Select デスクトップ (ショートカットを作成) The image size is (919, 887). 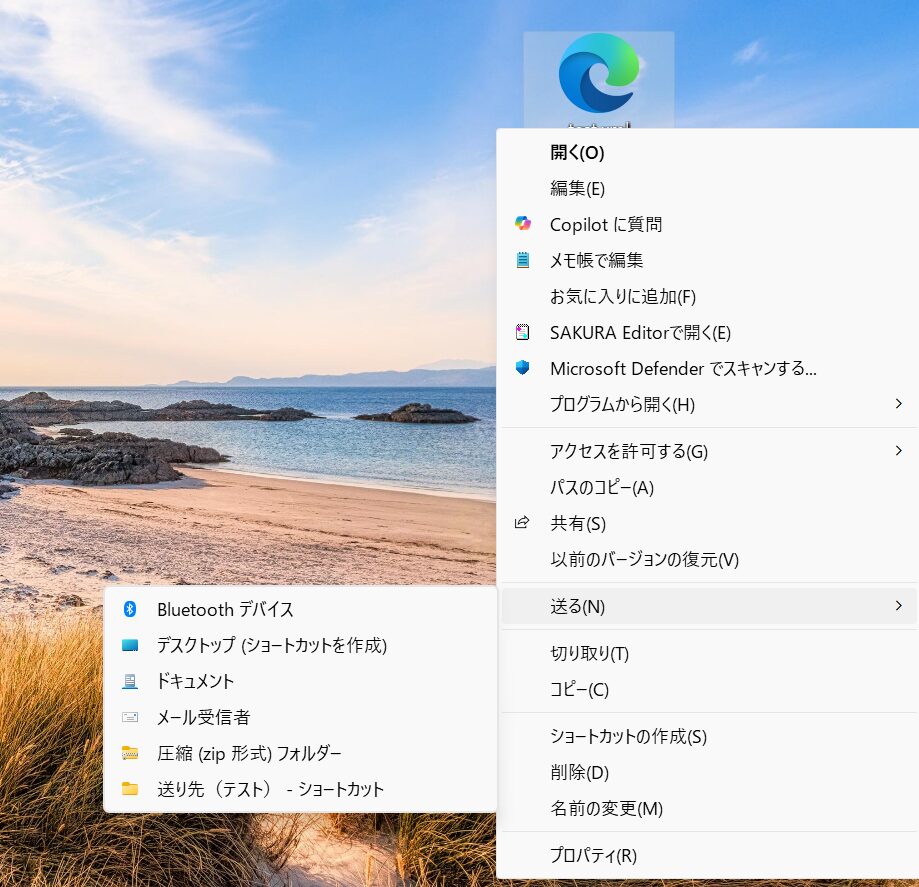pos(300,645)
